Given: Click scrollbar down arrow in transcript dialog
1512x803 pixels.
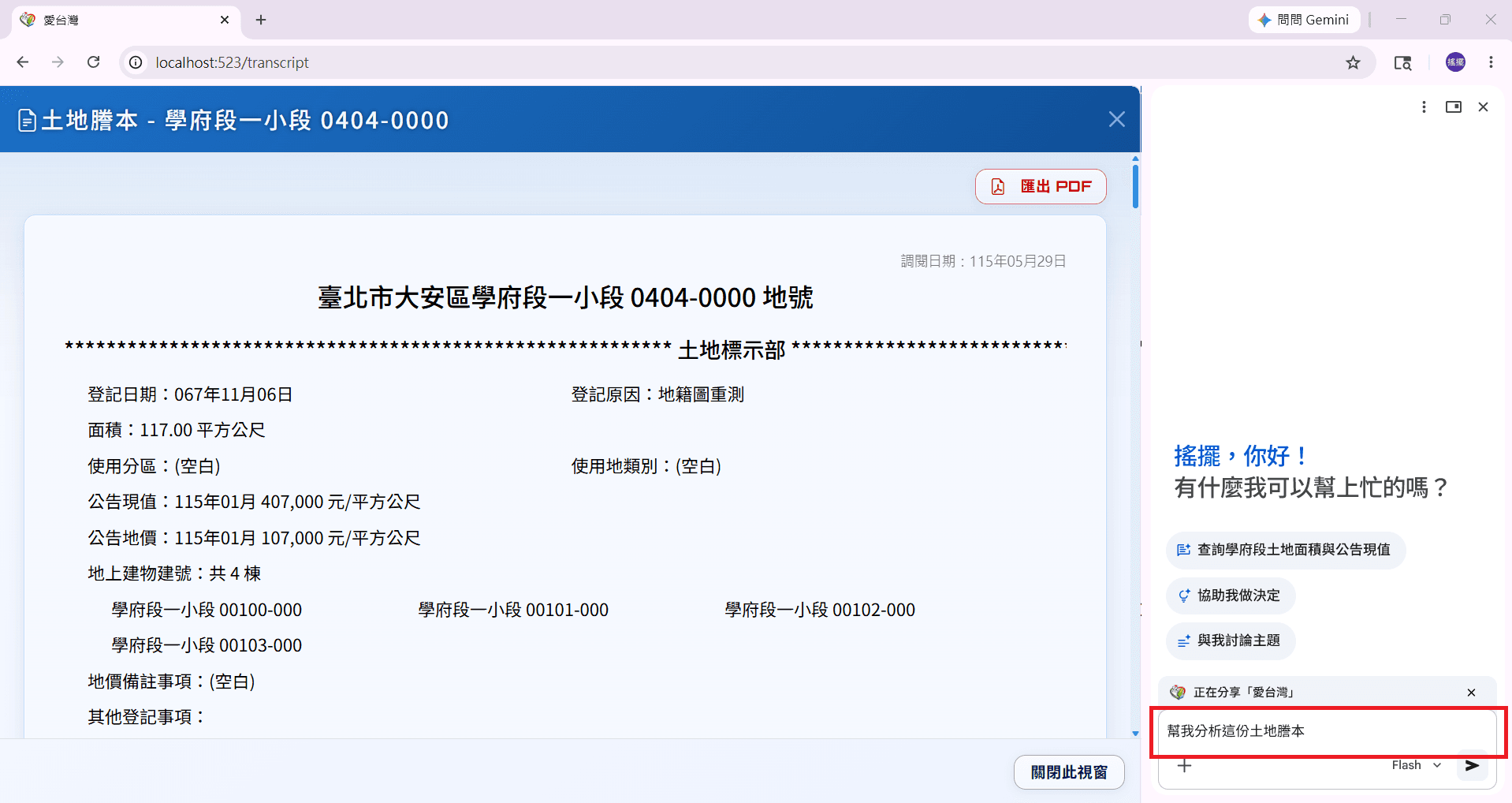Looking at the screenshot, I should [1135, 733].
